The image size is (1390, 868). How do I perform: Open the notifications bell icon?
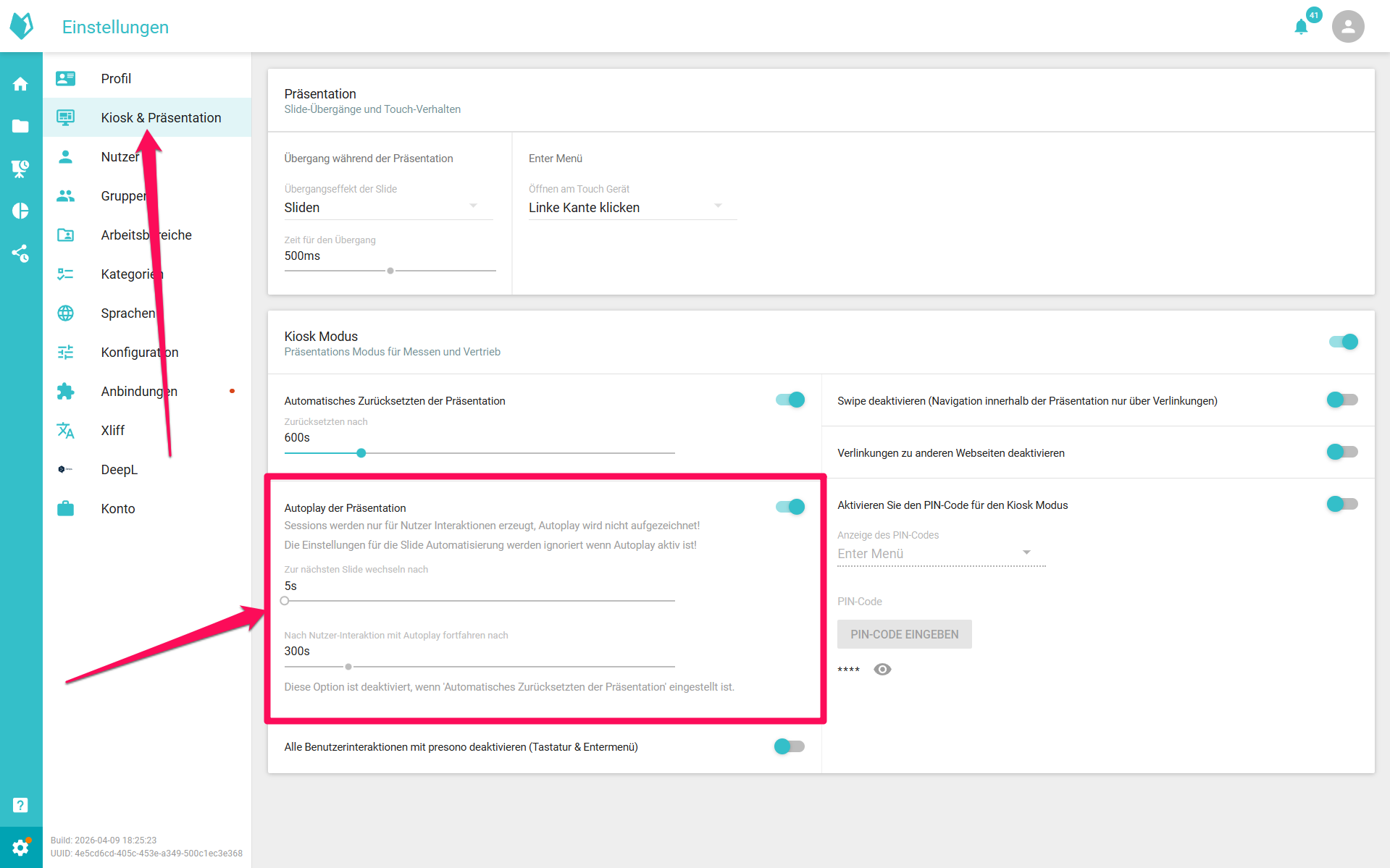tap(1301, 28)
